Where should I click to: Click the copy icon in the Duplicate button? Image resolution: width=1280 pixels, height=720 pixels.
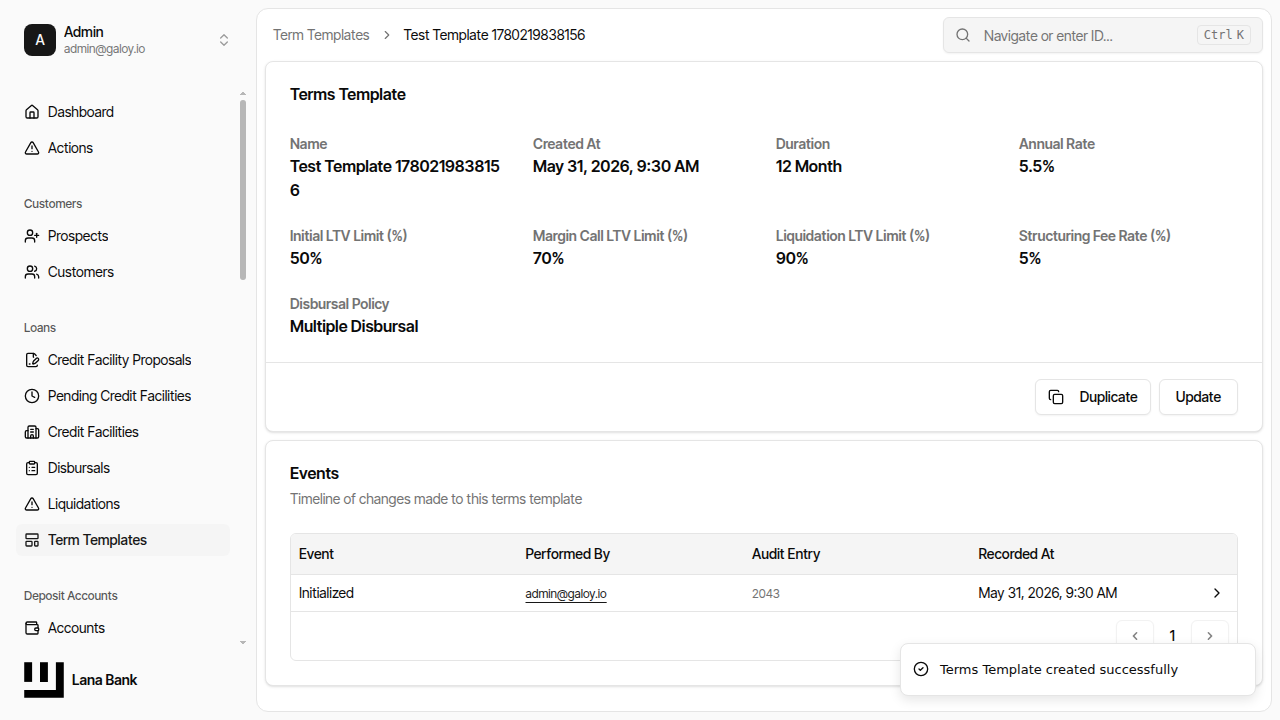1056,397
